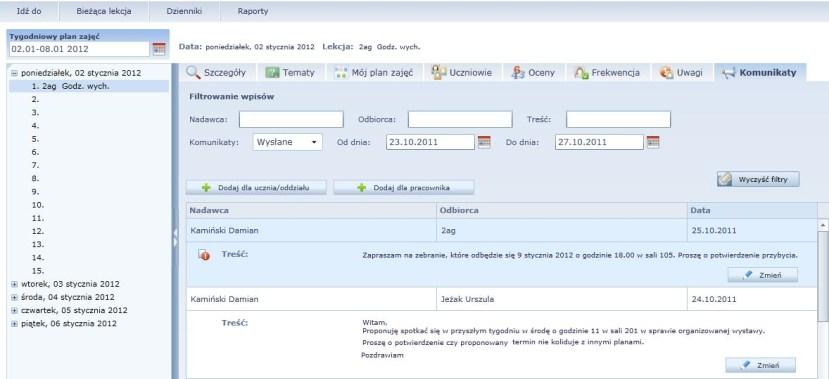Click the red alert icon beside Treść

click(x=205, y=255)
